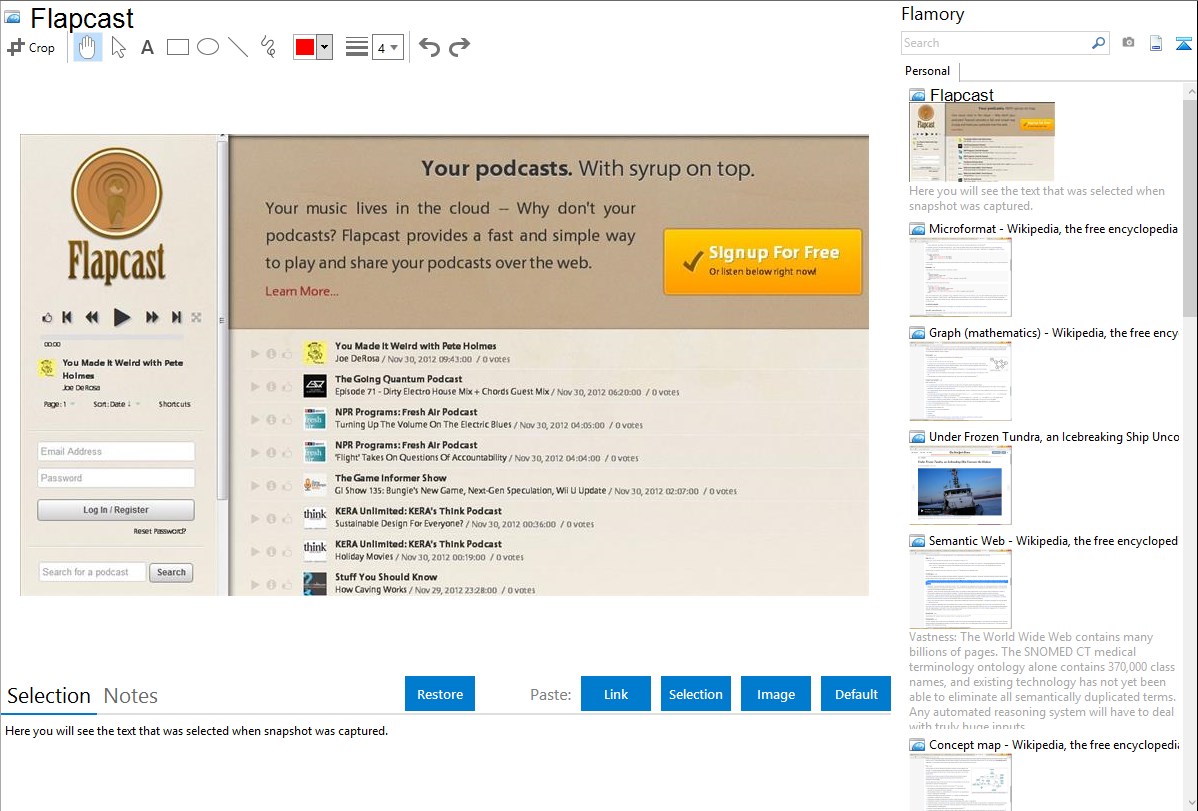Click the player rewind button
The height and width of the screenshot is (811, 1198).
[92, 317]
